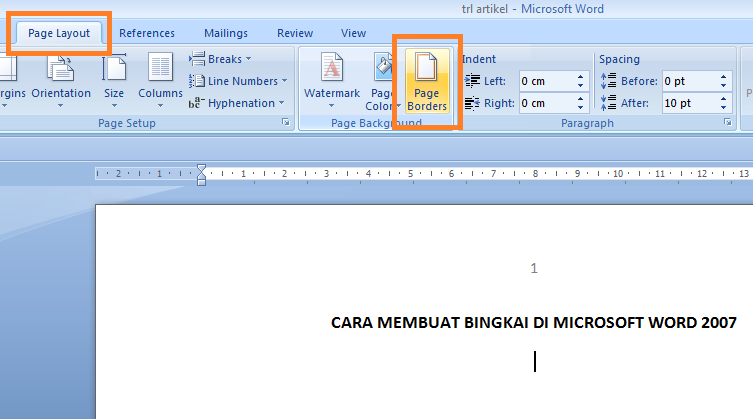This screenshot has height=419, width=753.
Task: Expand the Columns dropdown arrow
Action: tap(160, 106)
